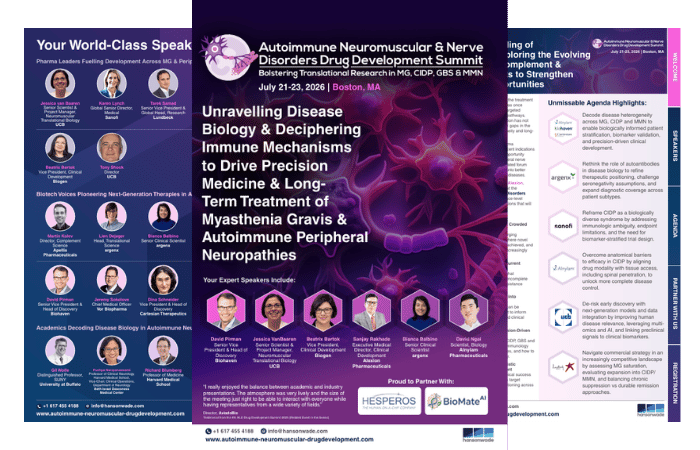This screenshot has height=450, width=700.
Task: Click the 'Unmissable Agenda Highlights:' heading
Action: pyautogui.click(x=597, y=103)
